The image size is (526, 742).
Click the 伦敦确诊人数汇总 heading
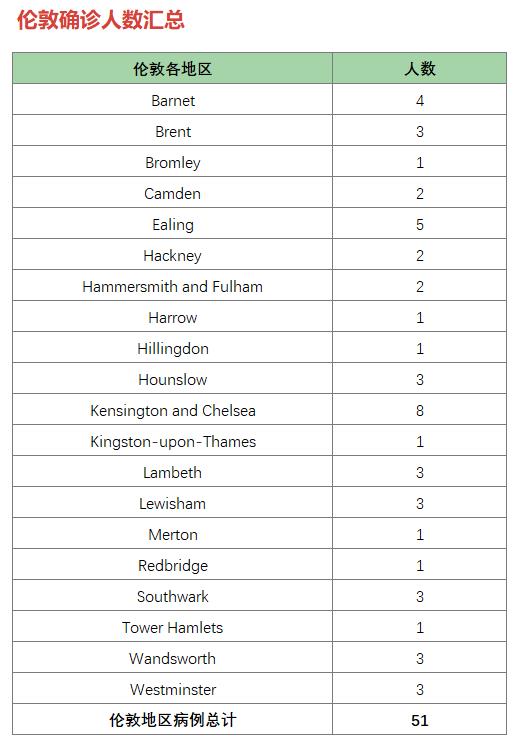pyautogui.click(x=101, y=20)
